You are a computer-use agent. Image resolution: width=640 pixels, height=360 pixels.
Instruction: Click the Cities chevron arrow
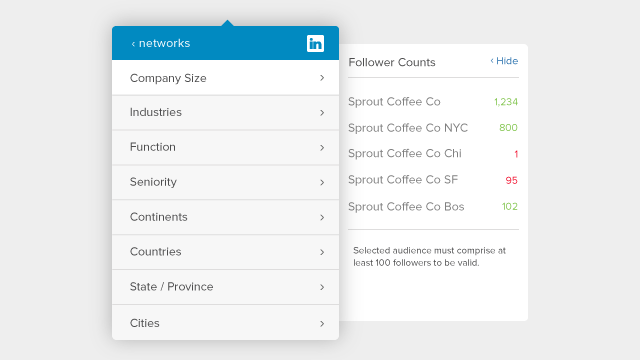[322, 324]
